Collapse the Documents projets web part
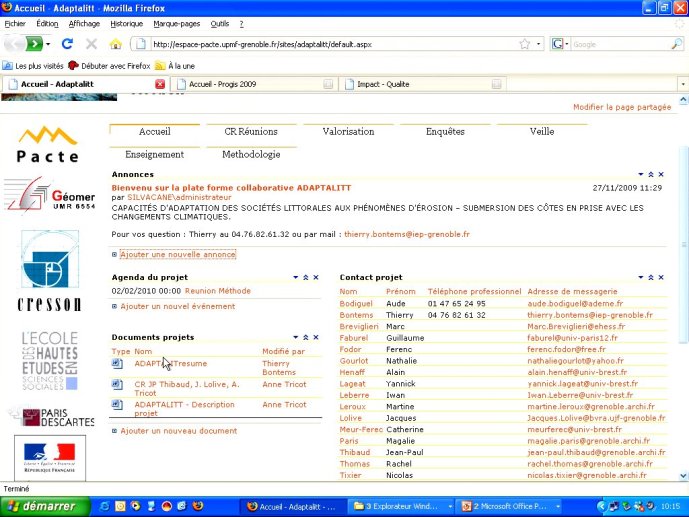 pos(306,337)
